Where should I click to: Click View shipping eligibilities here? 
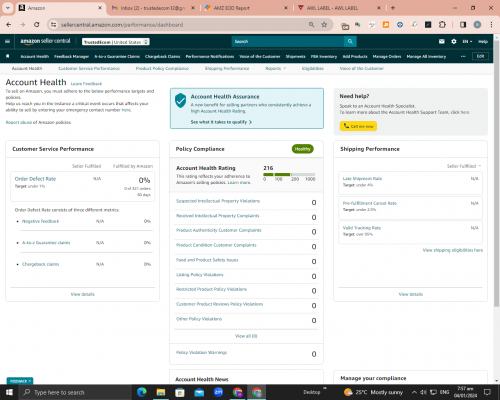pyautogui.click(x=453, y=250)
